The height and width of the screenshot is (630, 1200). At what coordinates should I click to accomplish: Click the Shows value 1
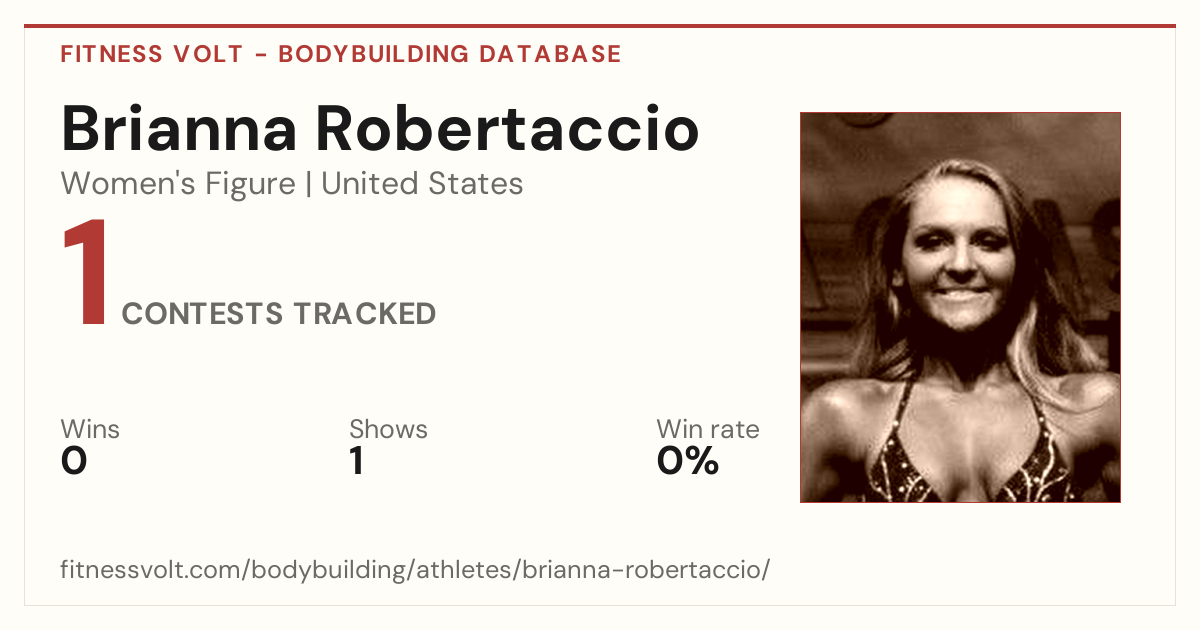(357, 461)
